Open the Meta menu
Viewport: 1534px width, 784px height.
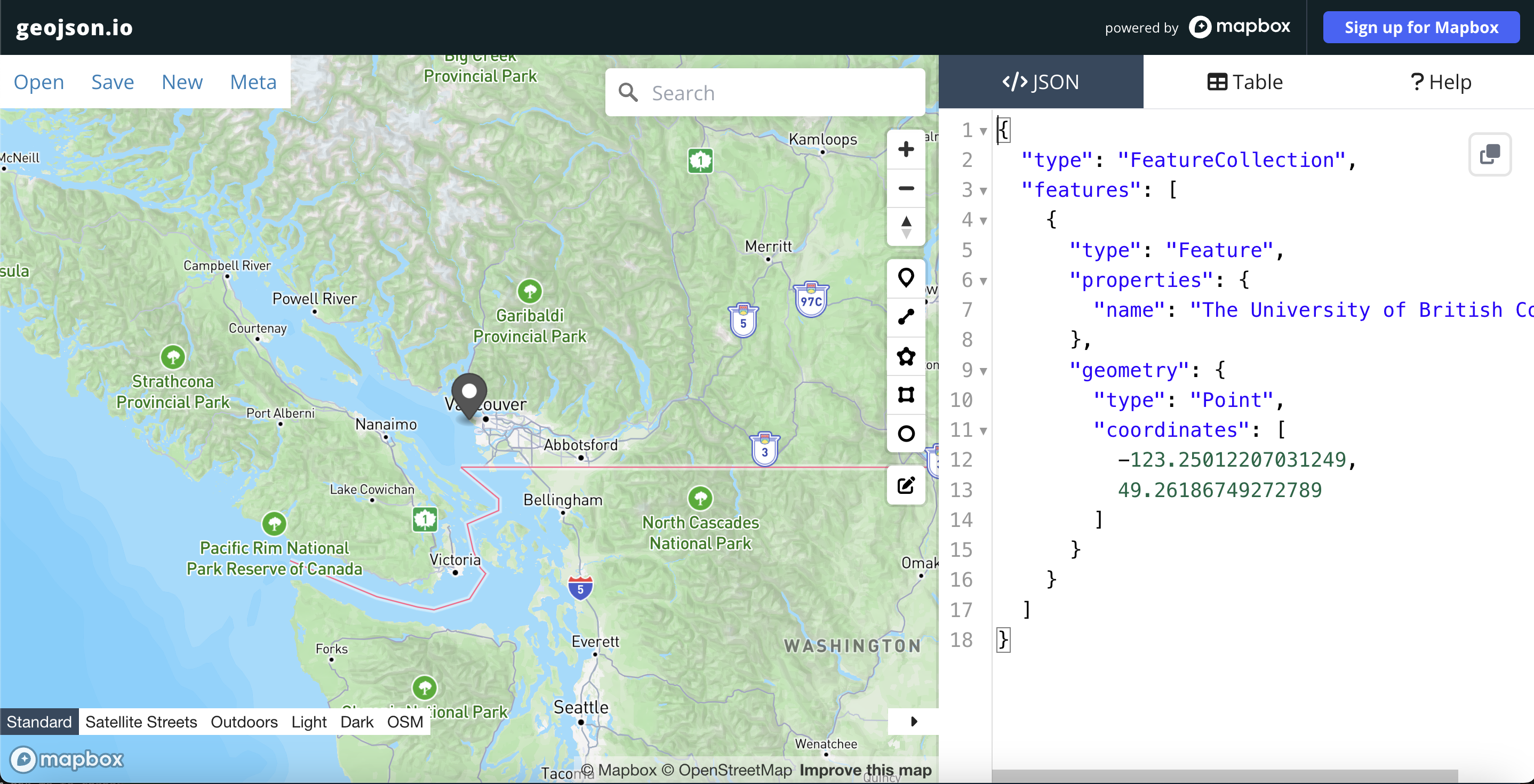point(253,82)
